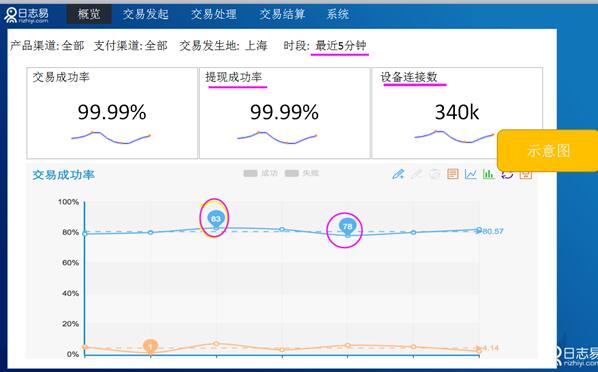Image resolution: width=598 pixels, height=372 pixels.
Task: Click the 60% y-axis label
Action: coord(71,262)
